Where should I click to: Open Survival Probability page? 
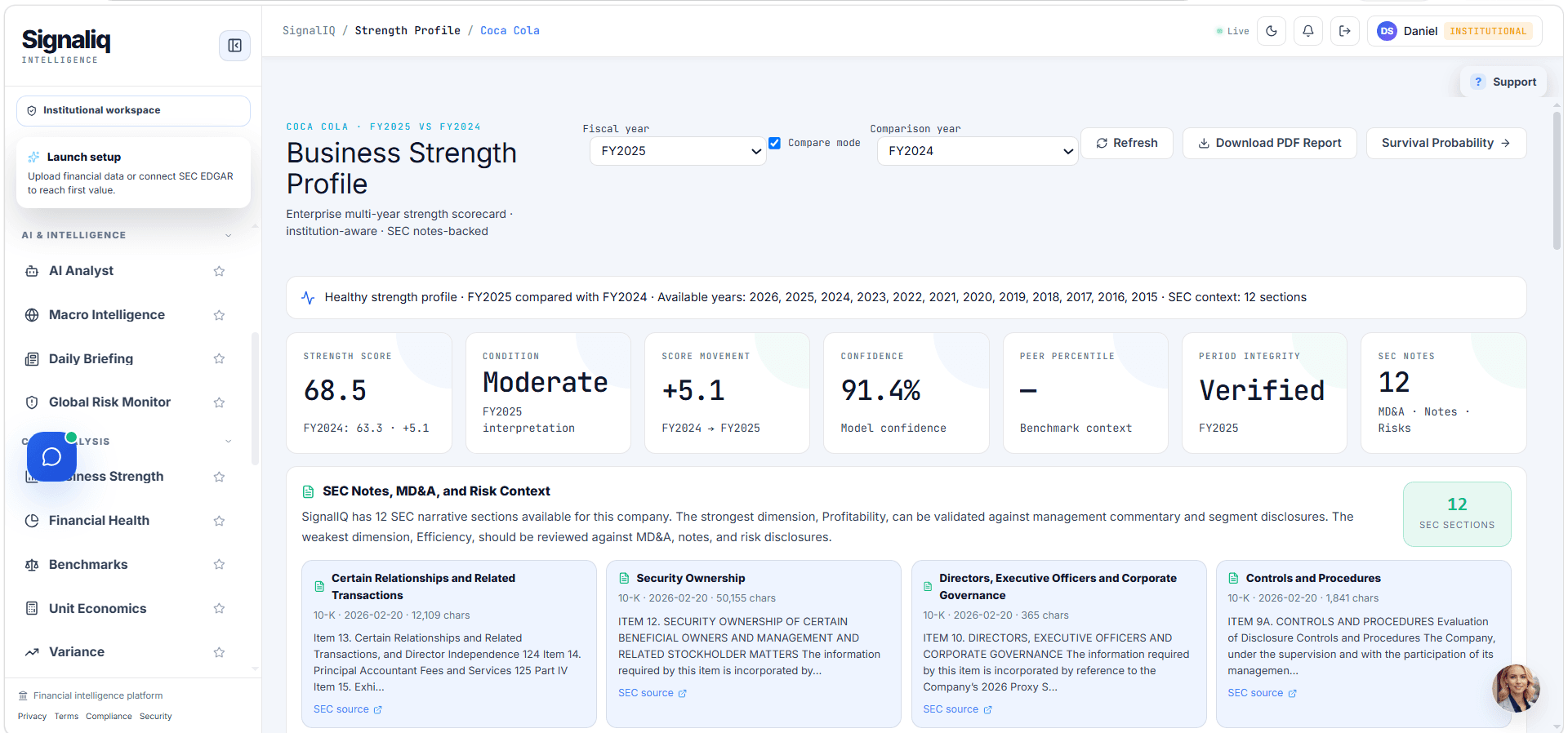1446,144
